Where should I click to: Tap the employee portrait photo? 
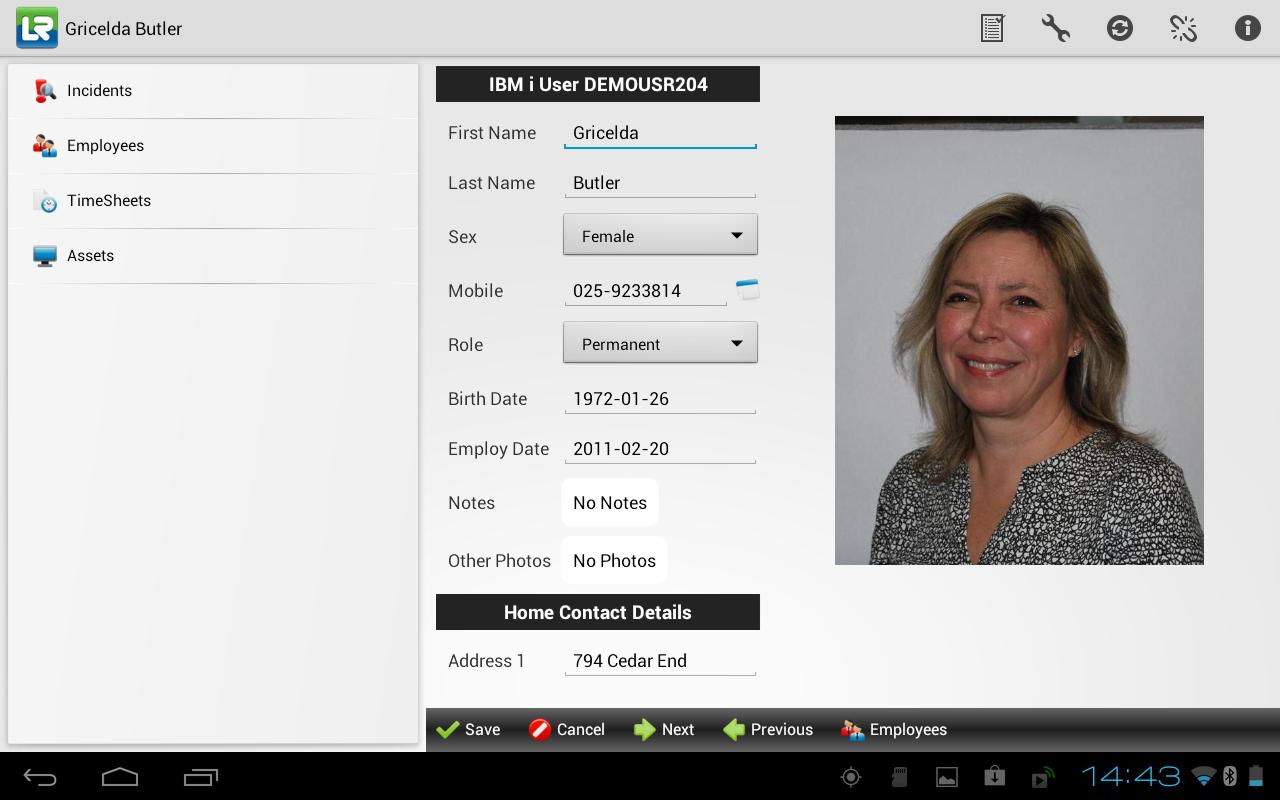(x=1019, y=340)
